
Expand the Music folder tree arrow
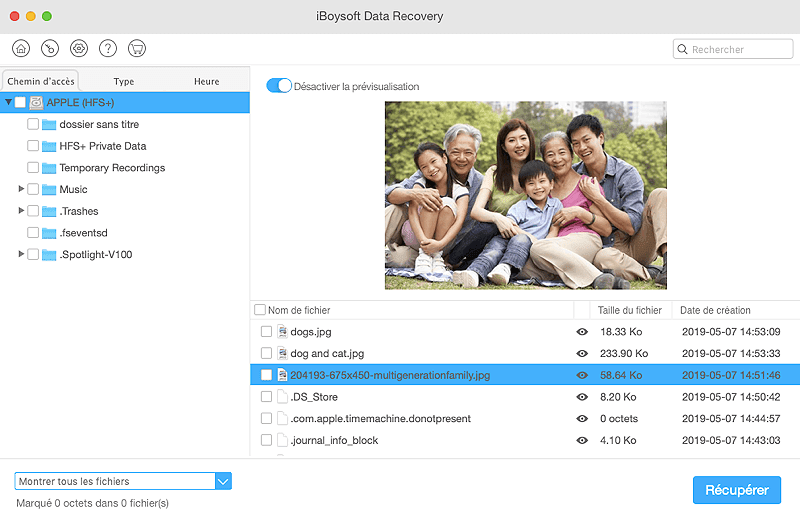pyautogui.click(x=21, y=189)
